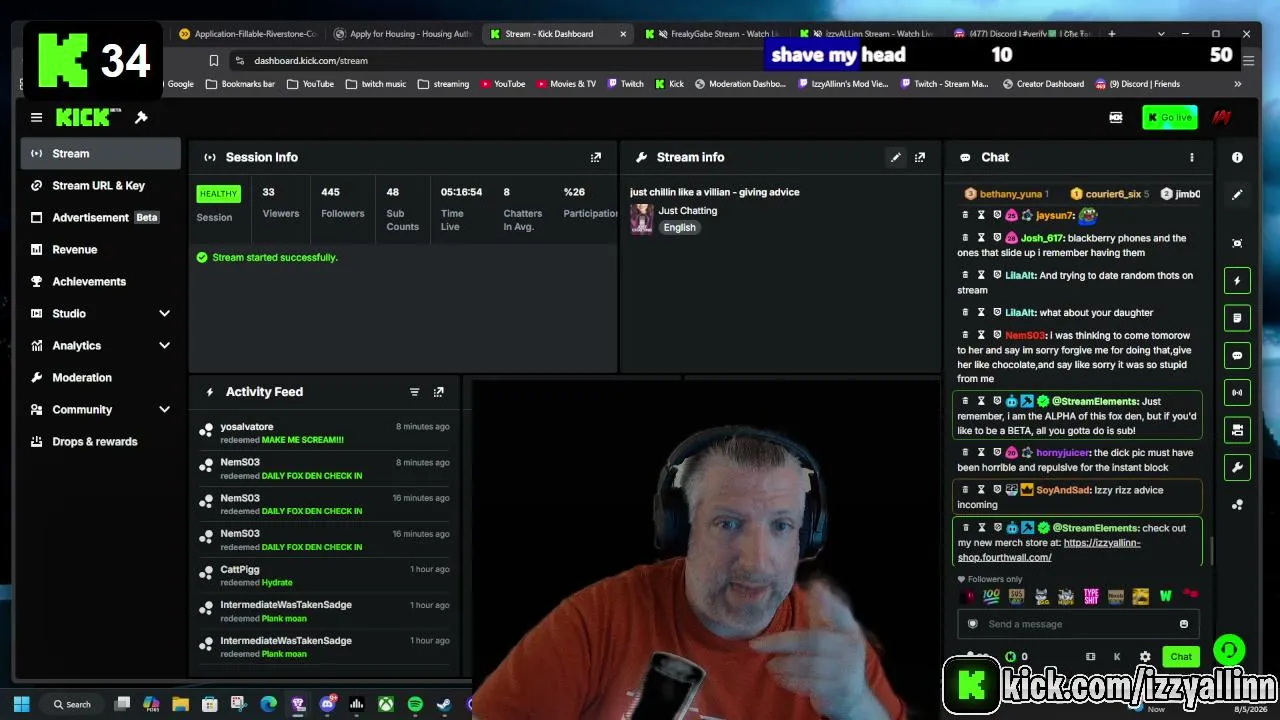1280x720 pixels.
Task: Open Chat panel three-dot menu
Action: tap(1191, 157)
